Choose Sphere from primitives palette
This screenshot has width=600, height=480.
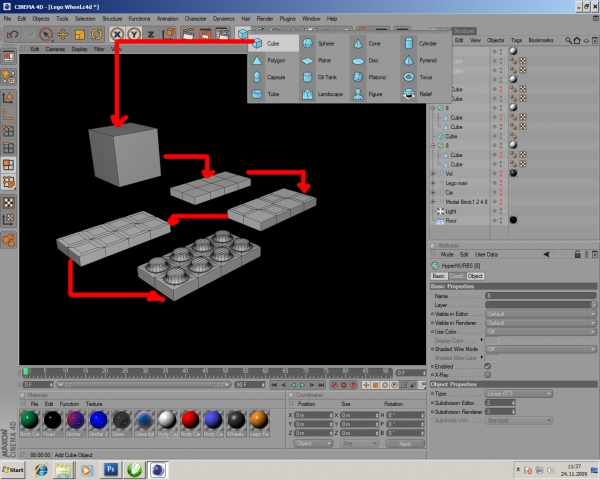pos(324,44)
